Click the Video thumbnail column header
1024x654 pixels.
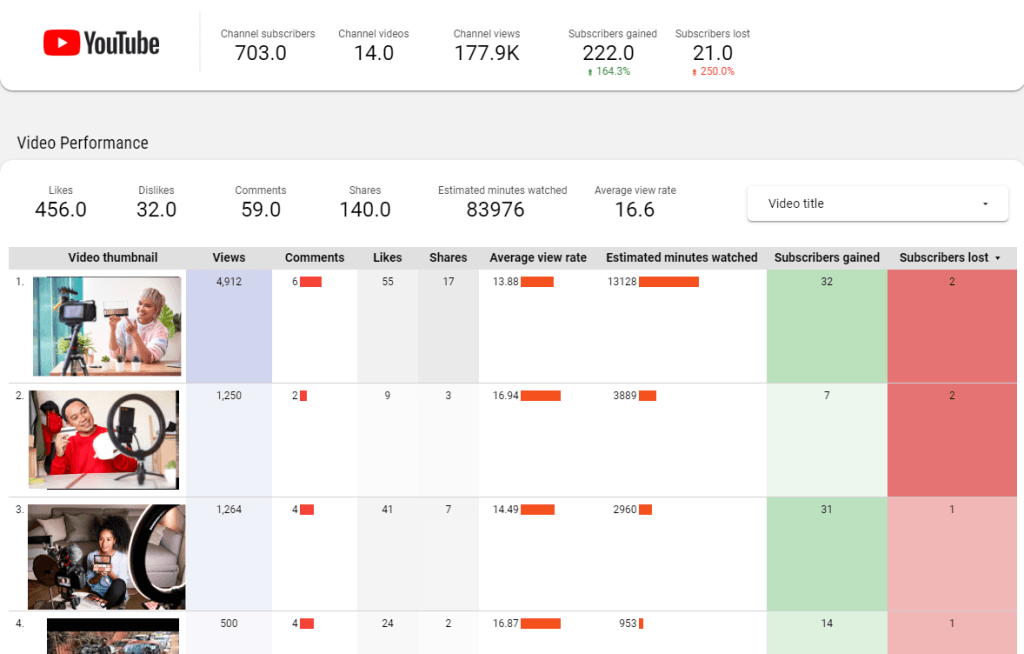[113, 258]
